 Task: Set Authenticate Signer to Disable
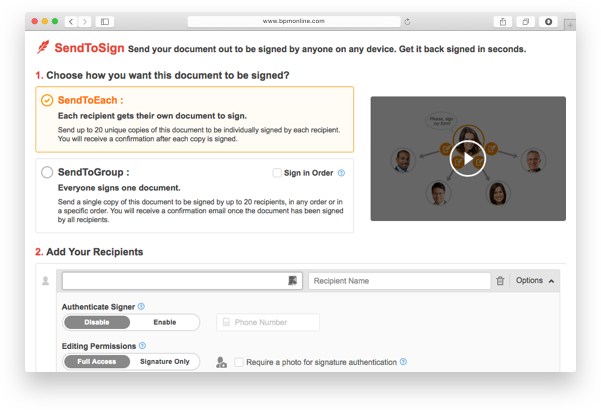tap(97, 322)
